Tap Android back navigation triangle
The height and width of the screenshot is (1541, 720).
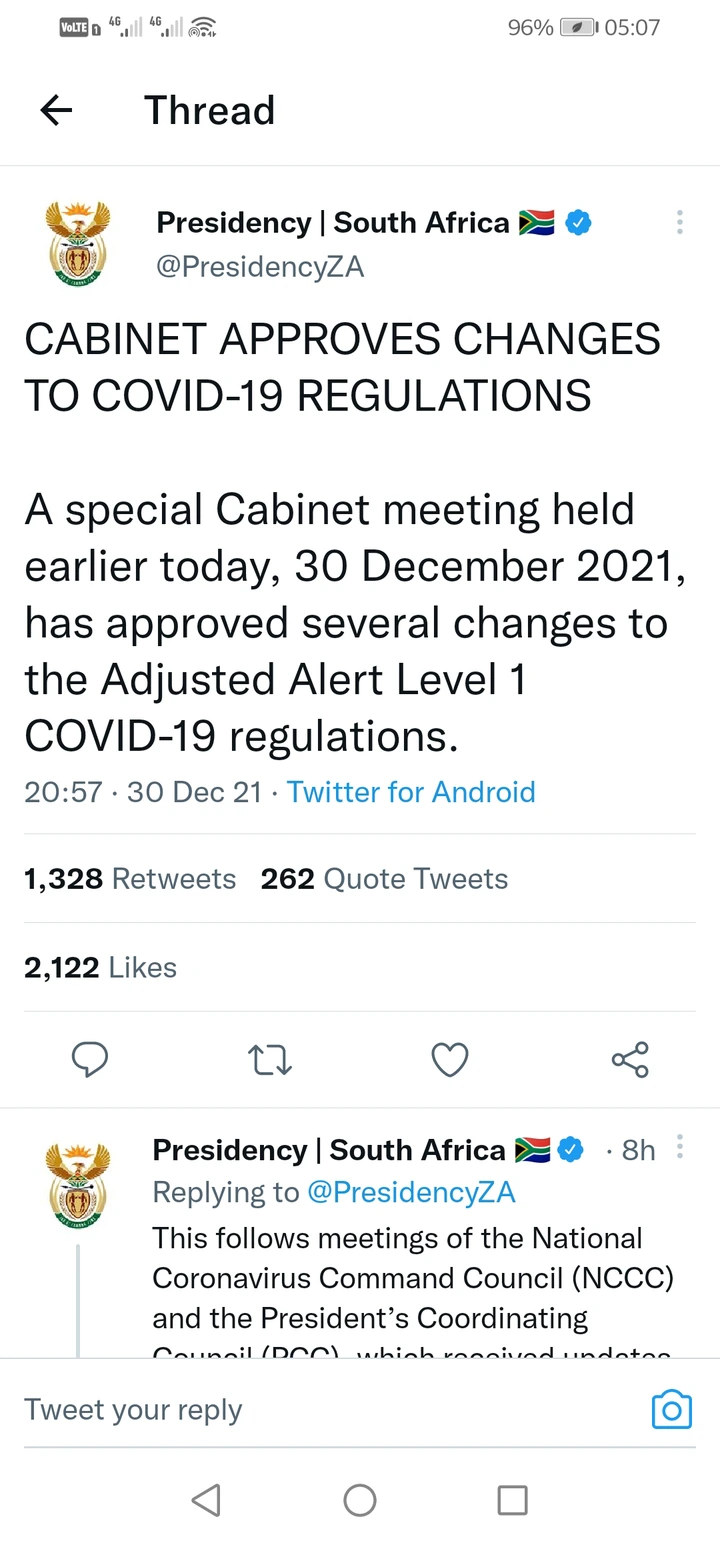(206, 1499)
